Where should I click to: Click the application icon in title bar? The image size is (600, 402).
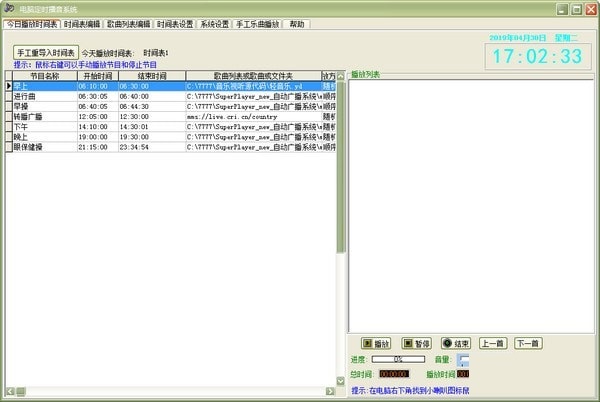pos(9,7)
